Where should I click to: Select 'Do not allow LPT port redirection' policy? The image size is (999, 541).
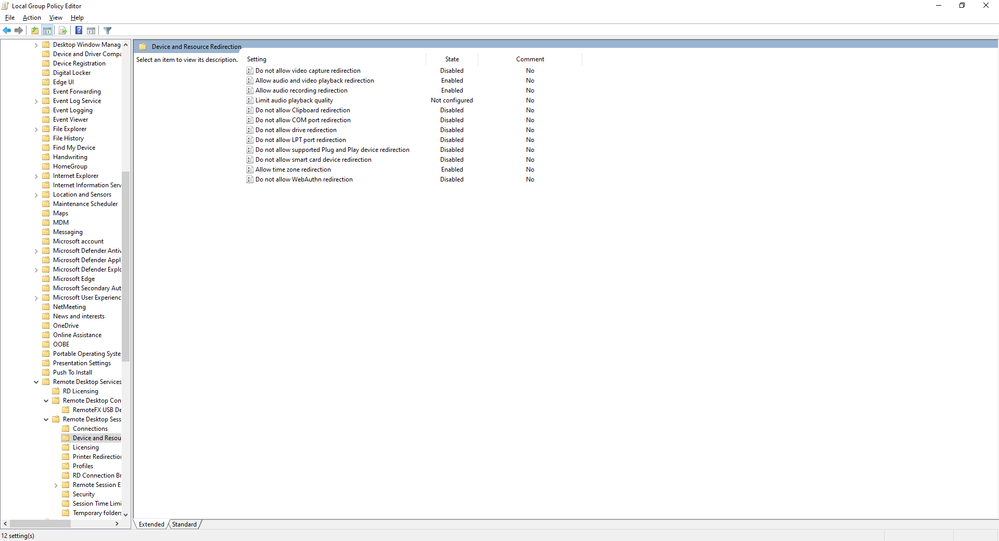[301, 140]
